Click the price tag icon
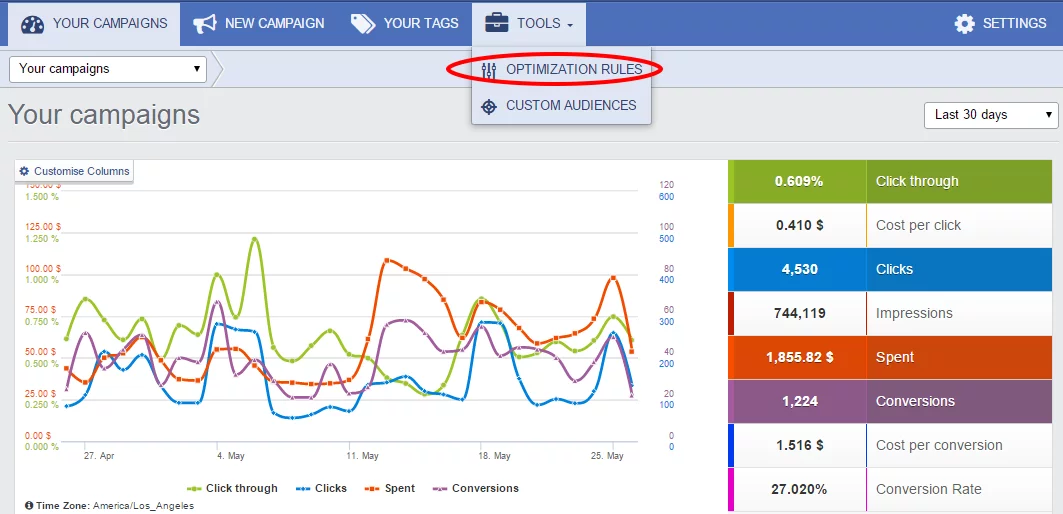This screenshot has width=1063, height=514. (363, 24)
